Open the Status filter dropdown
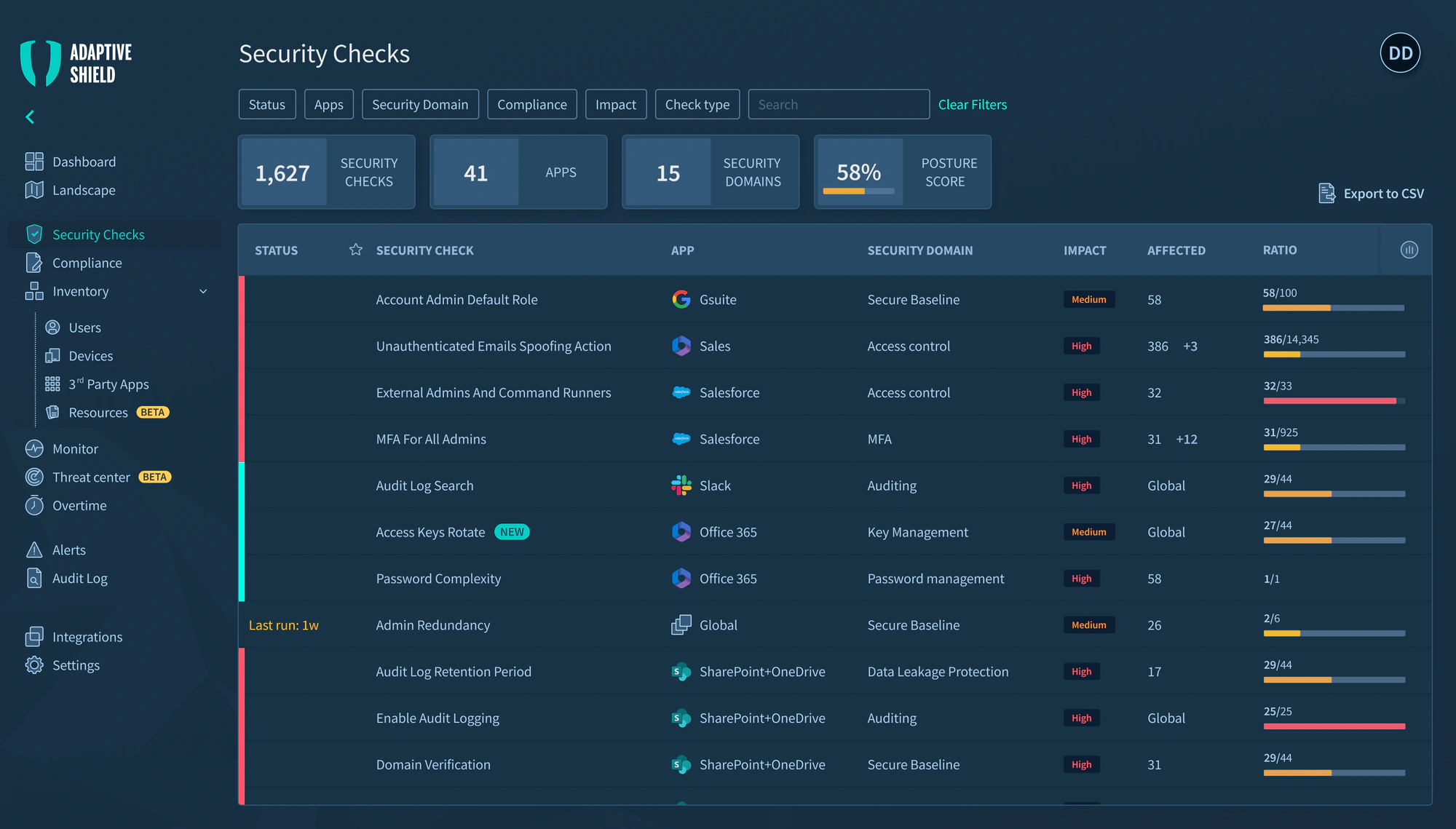The image size is (1456, 829). point(267,104)
